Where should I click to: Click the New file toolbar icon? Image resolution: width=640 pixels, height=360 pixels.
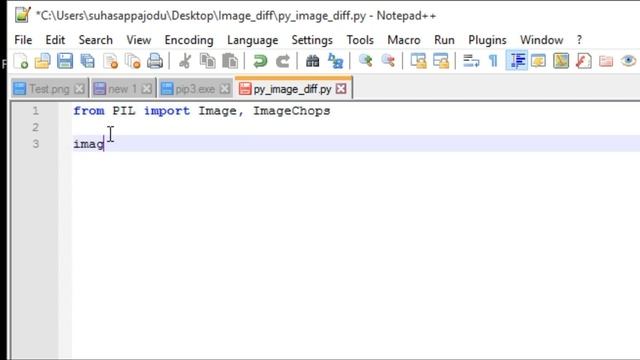[20, 61]
